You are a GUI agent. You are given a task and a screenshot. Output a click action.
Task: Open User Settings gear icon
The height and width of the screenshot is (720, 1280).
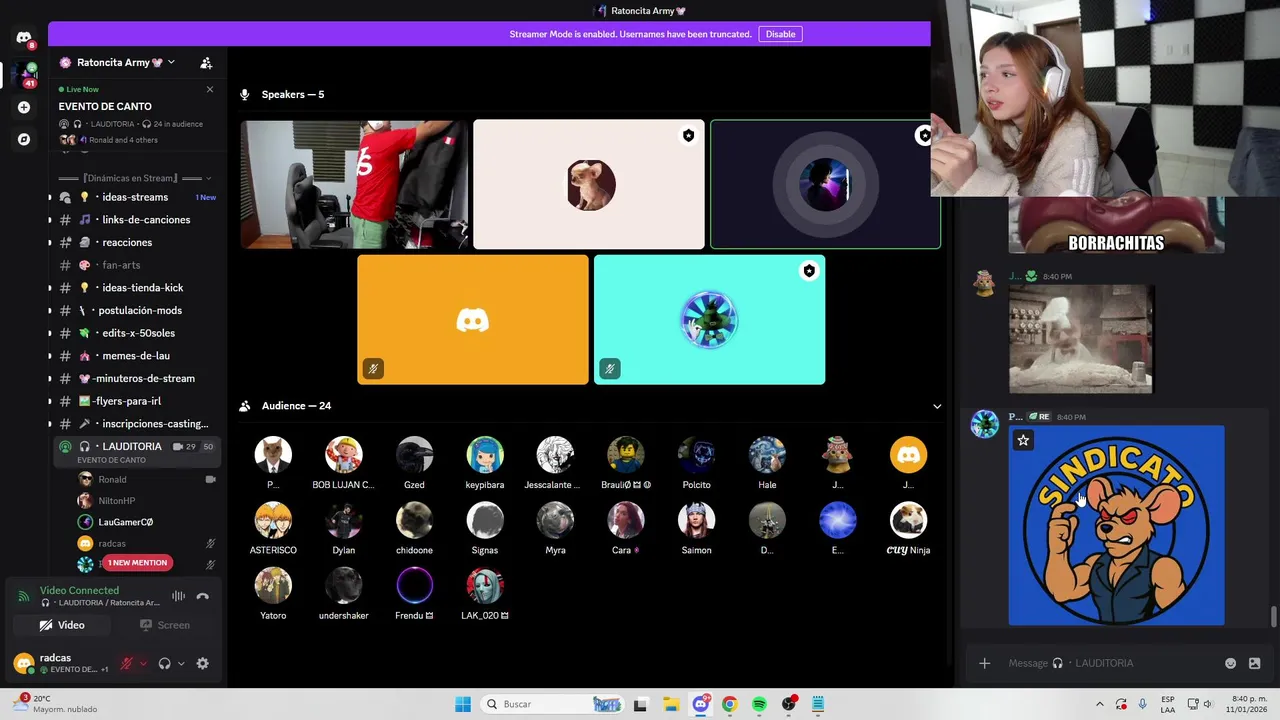(202, 663)
